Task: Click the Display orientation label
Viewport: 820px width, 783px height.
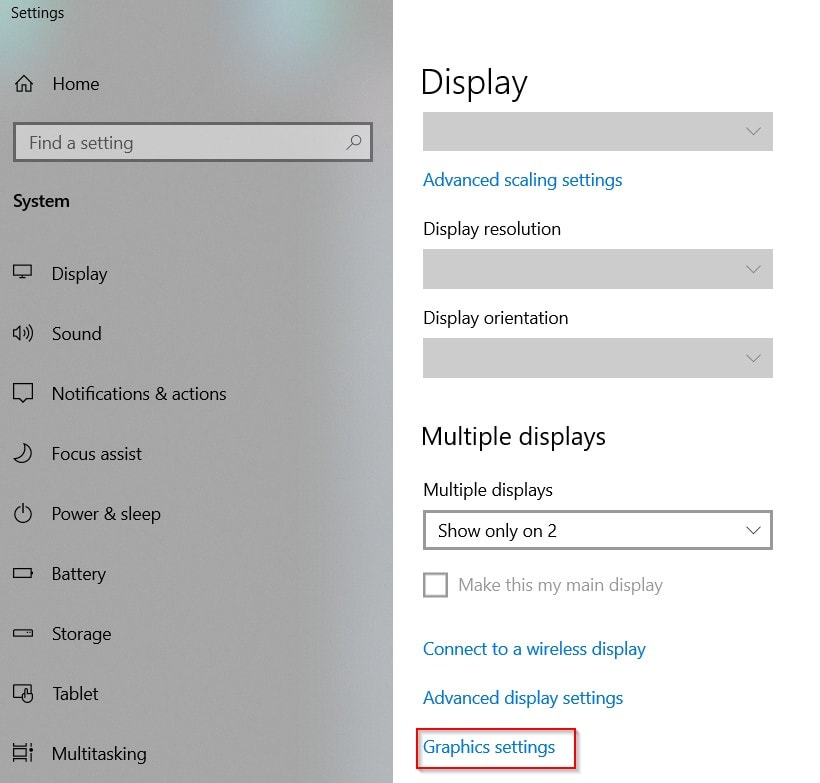Action: tap(495, 318)
